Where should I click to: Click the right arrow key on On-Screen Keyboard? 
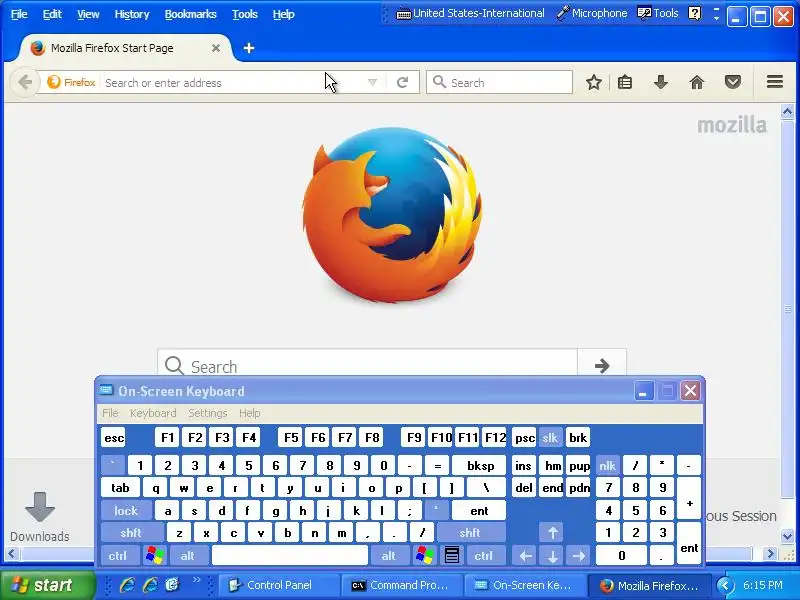click(579, 556)
